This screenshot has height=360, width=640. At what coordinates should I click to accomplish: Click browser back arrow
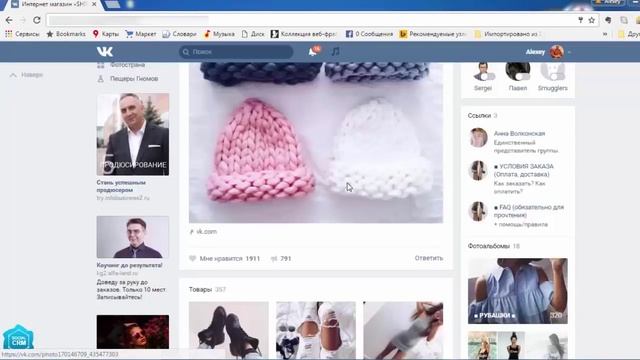pyautogui.click(x=9, y=20)
